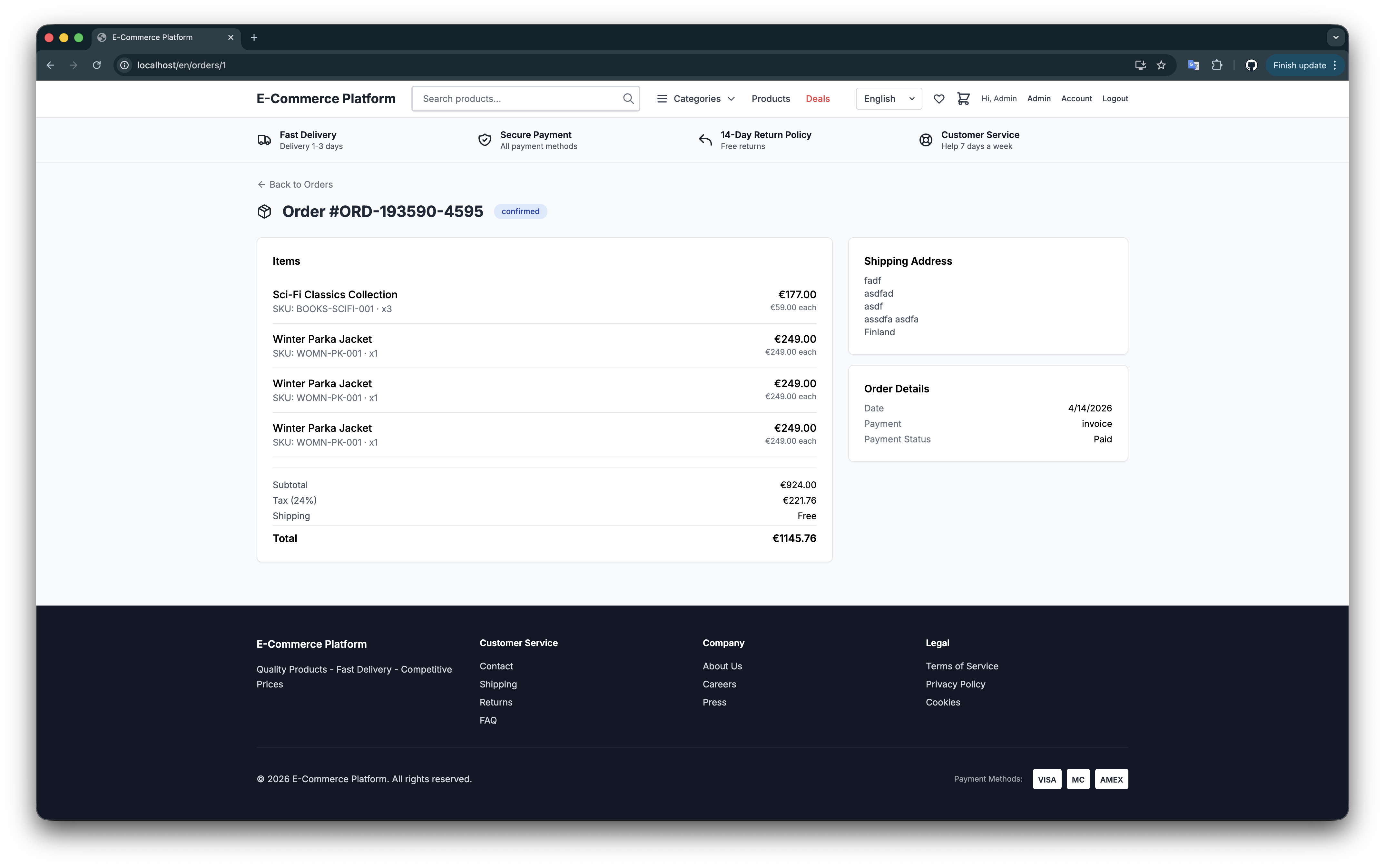Open the browser extensions puzzle icon
The height and width of the screenshot is (868, 1385).
[1217, 65]
